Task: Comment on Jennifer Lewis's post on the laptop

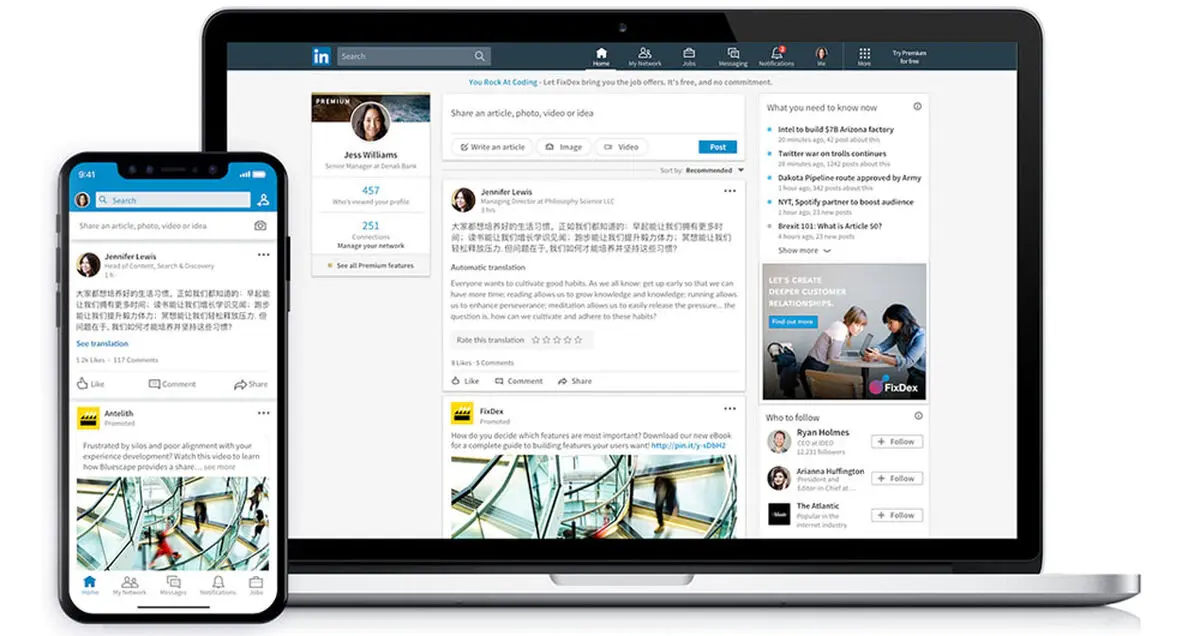Action: click(x=519, y=381)
